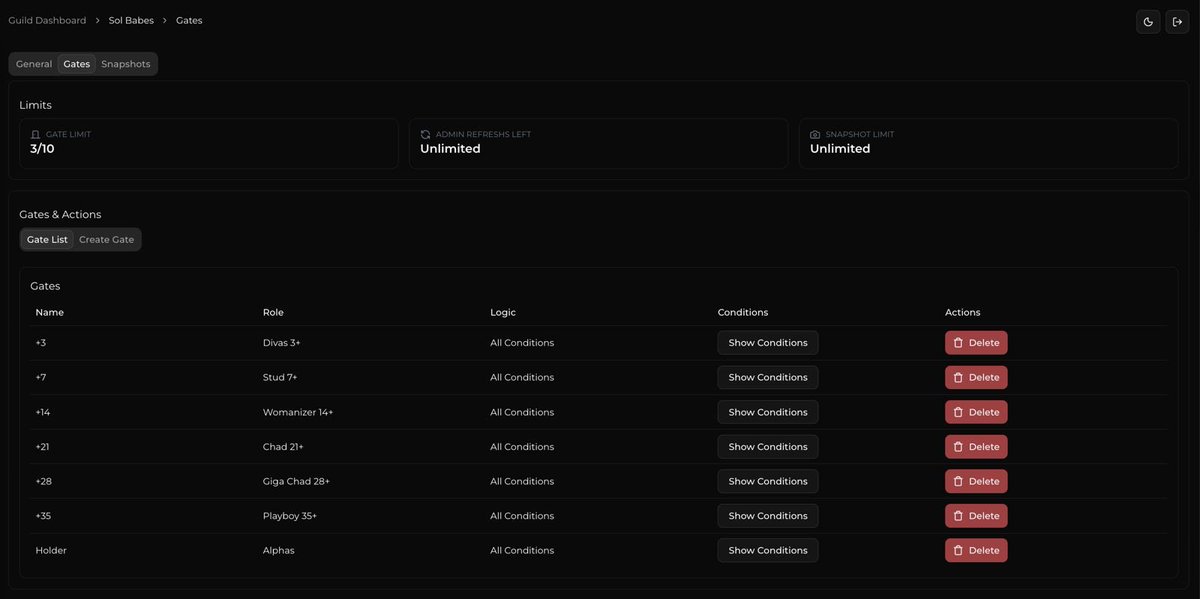Screen dimensions: 1200x599
Task: Click the Gates breadcrumb item
Action: click(x=189, y=20)
